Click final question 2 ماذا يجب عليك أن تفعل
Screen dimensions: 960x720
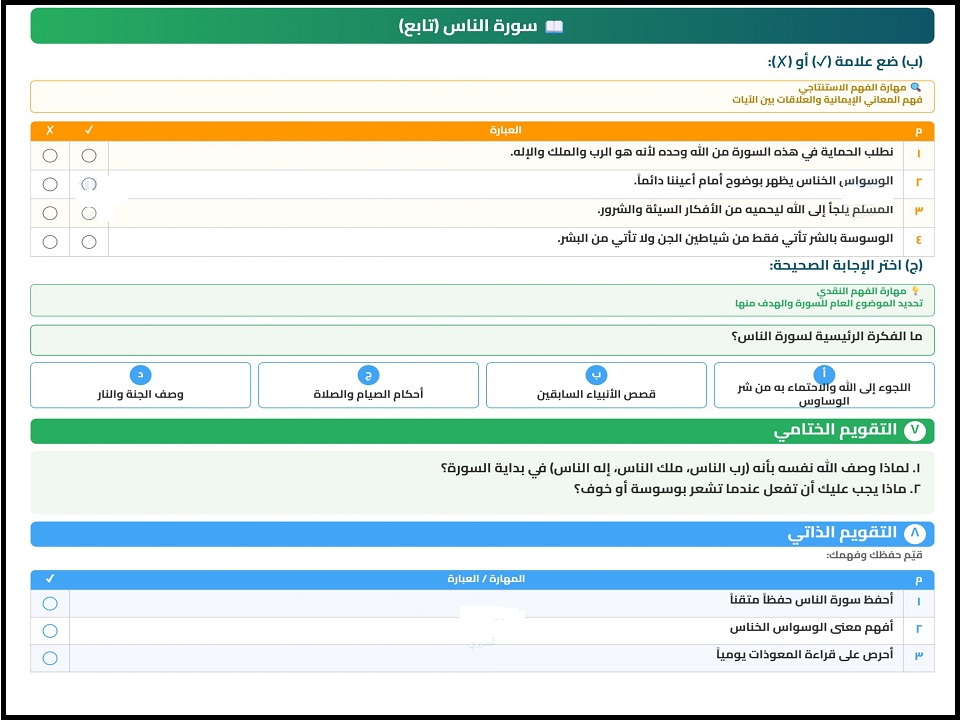click(x=748, y=490)
